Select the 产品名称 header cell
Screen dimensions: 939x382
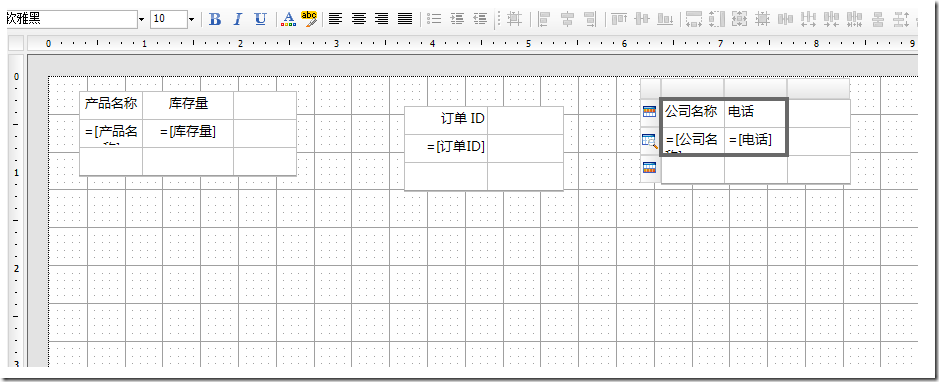[111, 105]
